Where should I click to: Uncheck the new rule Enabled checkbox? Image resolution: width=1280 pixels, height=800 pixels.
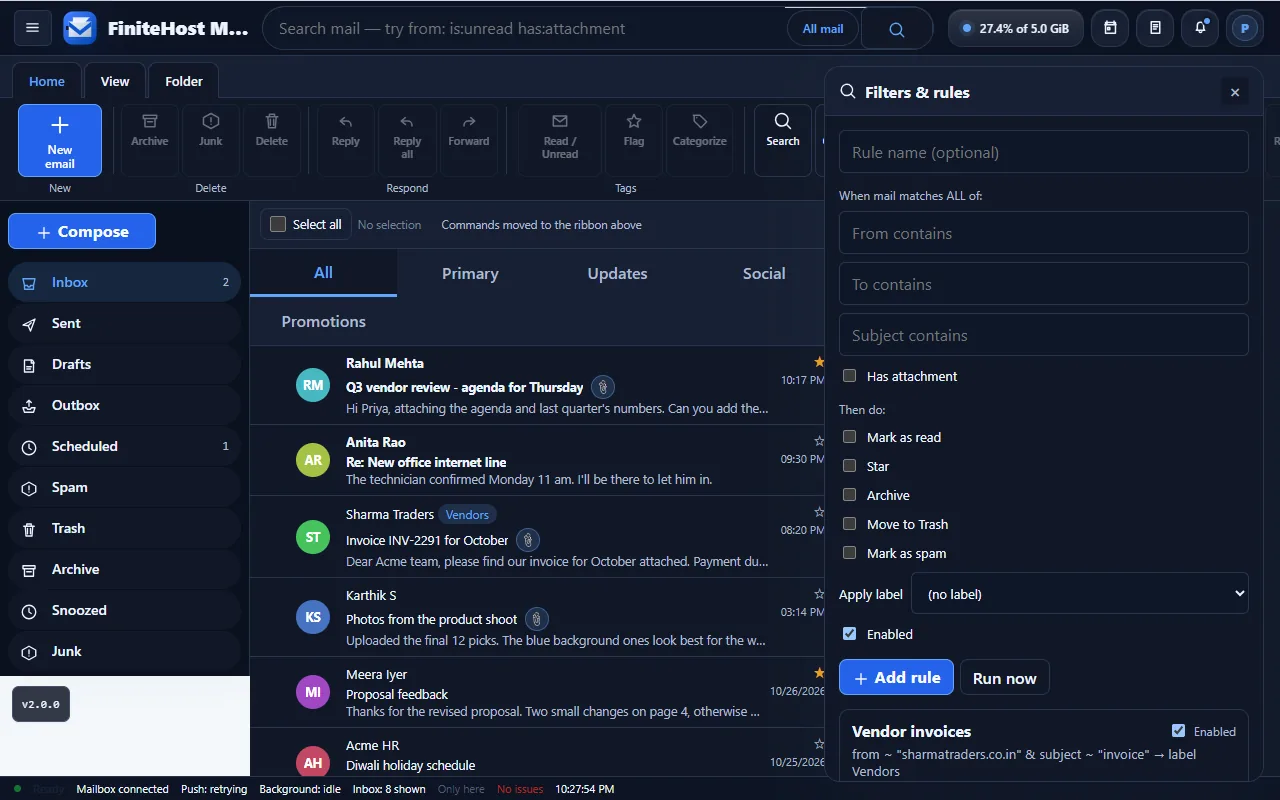coord(849,634)
